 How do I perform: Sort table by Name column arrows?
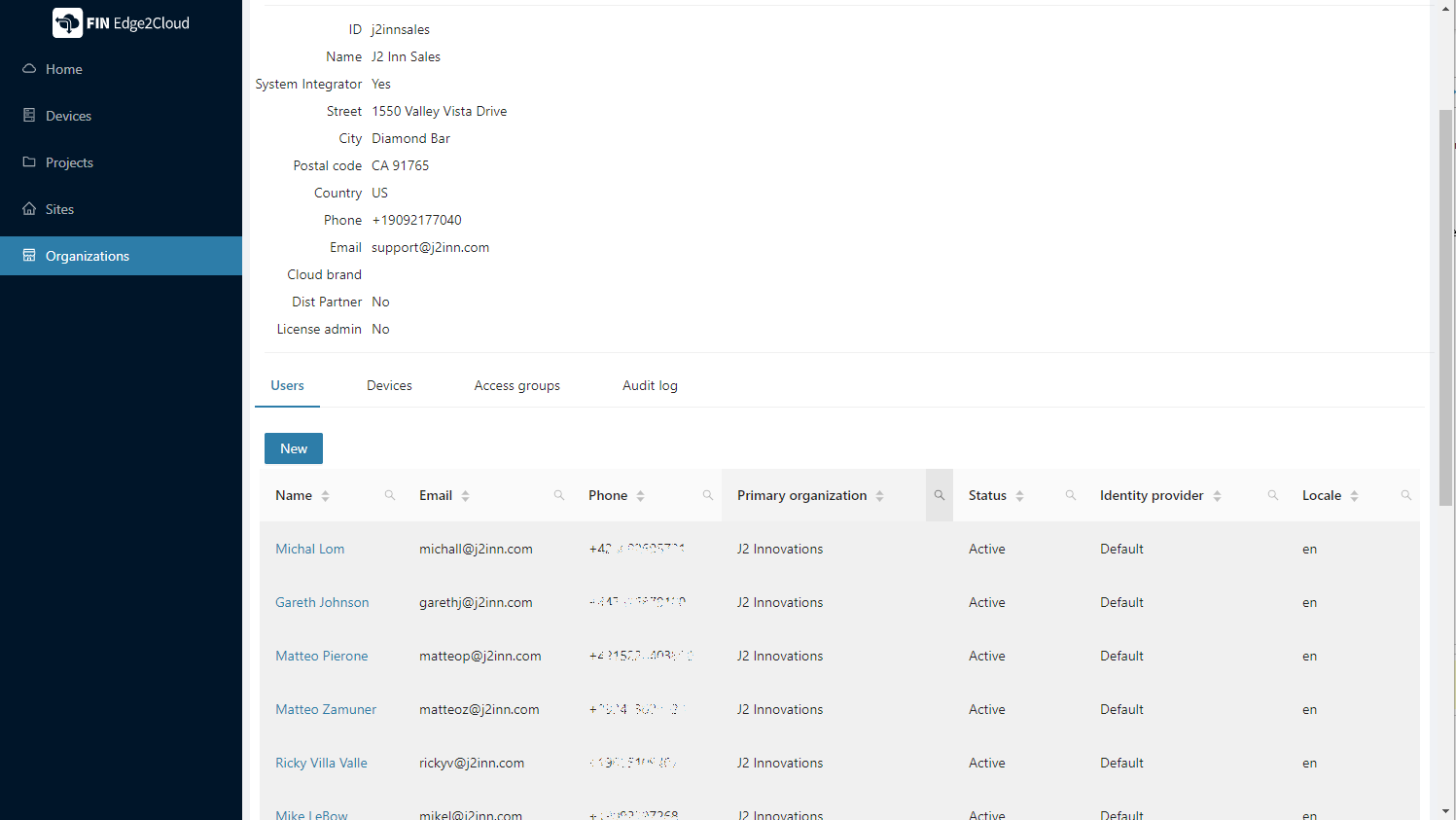[x=326, y=496]
